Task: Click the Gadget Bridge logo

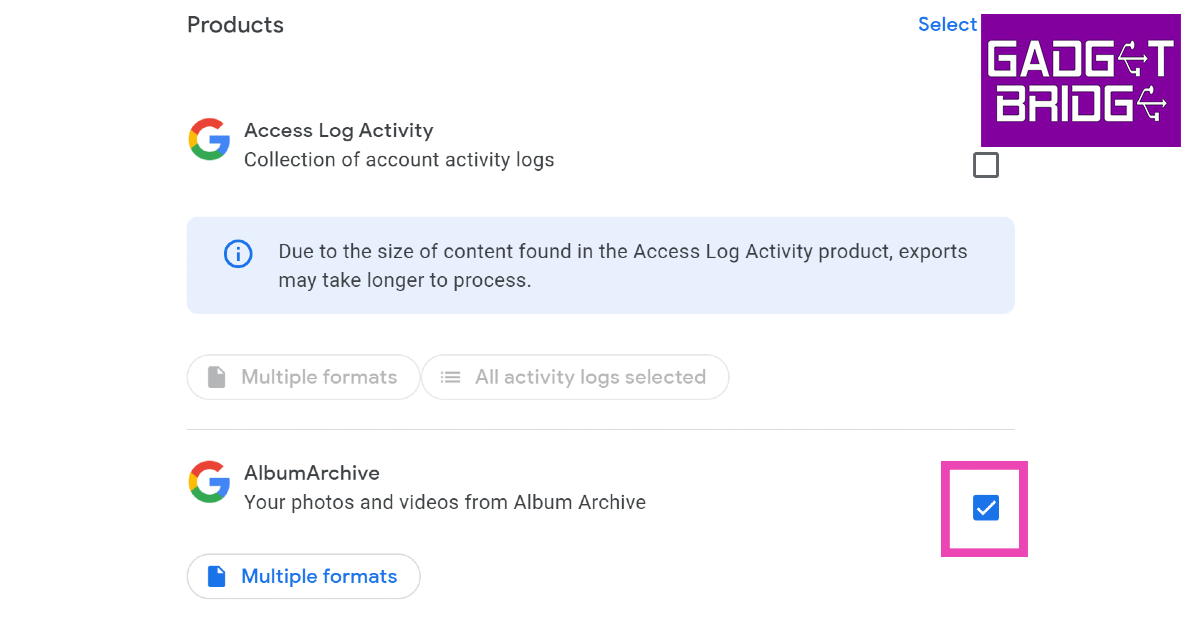Action: click(1080, 81)
